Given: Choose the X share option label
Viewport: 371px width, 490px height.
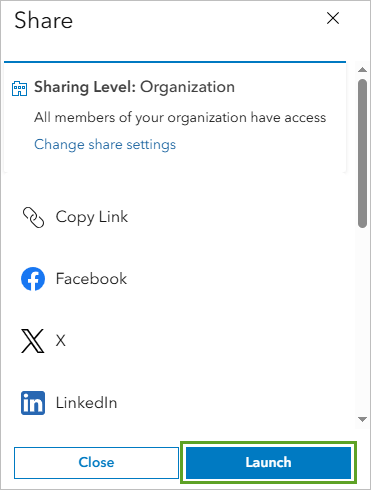Looking at the screenshot, I should point(60,341).
